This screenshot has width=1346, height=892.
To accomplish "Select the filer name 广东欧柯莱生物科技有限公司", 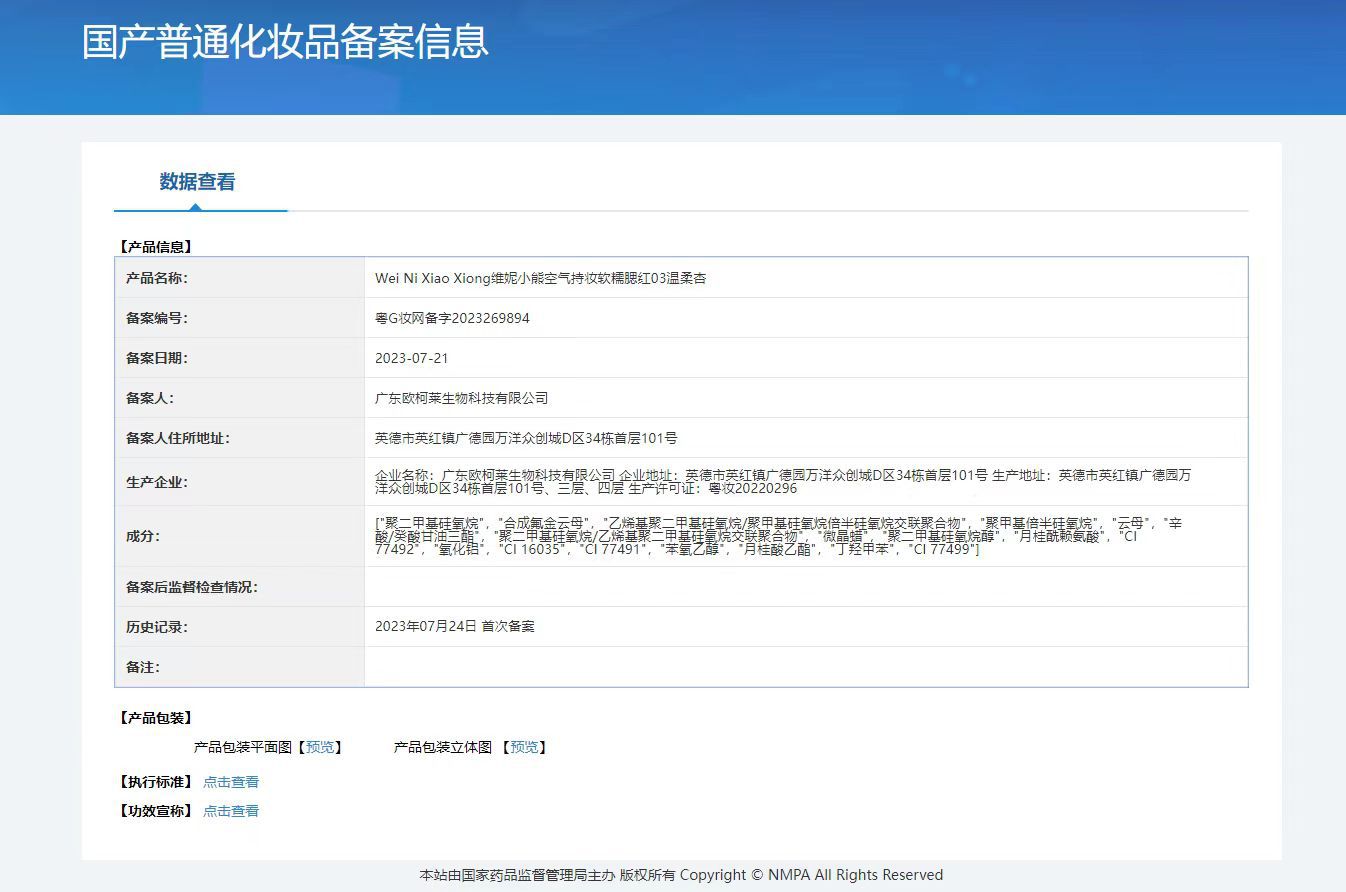I will pyautogui.click(x=462, y=398).
